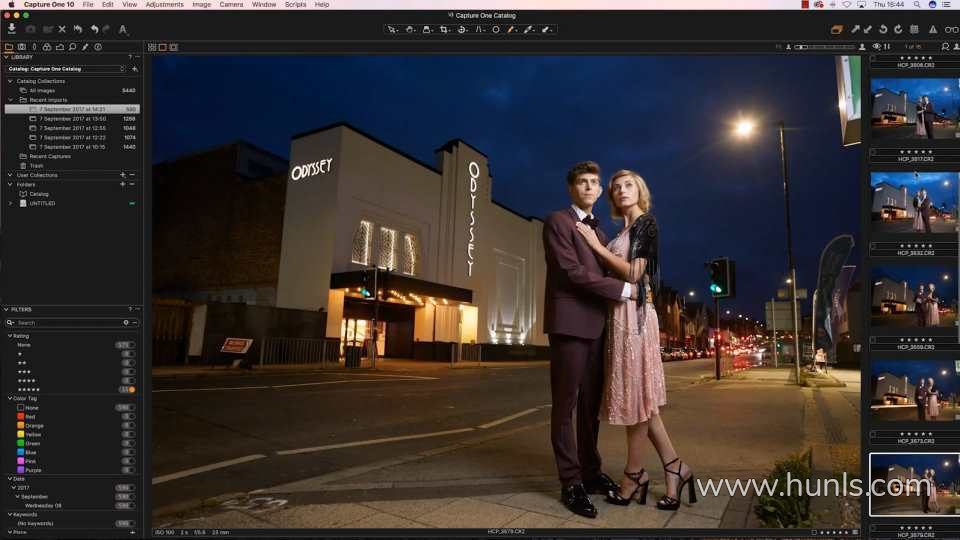Open the Catalog selection dropdown

[66, 69]
